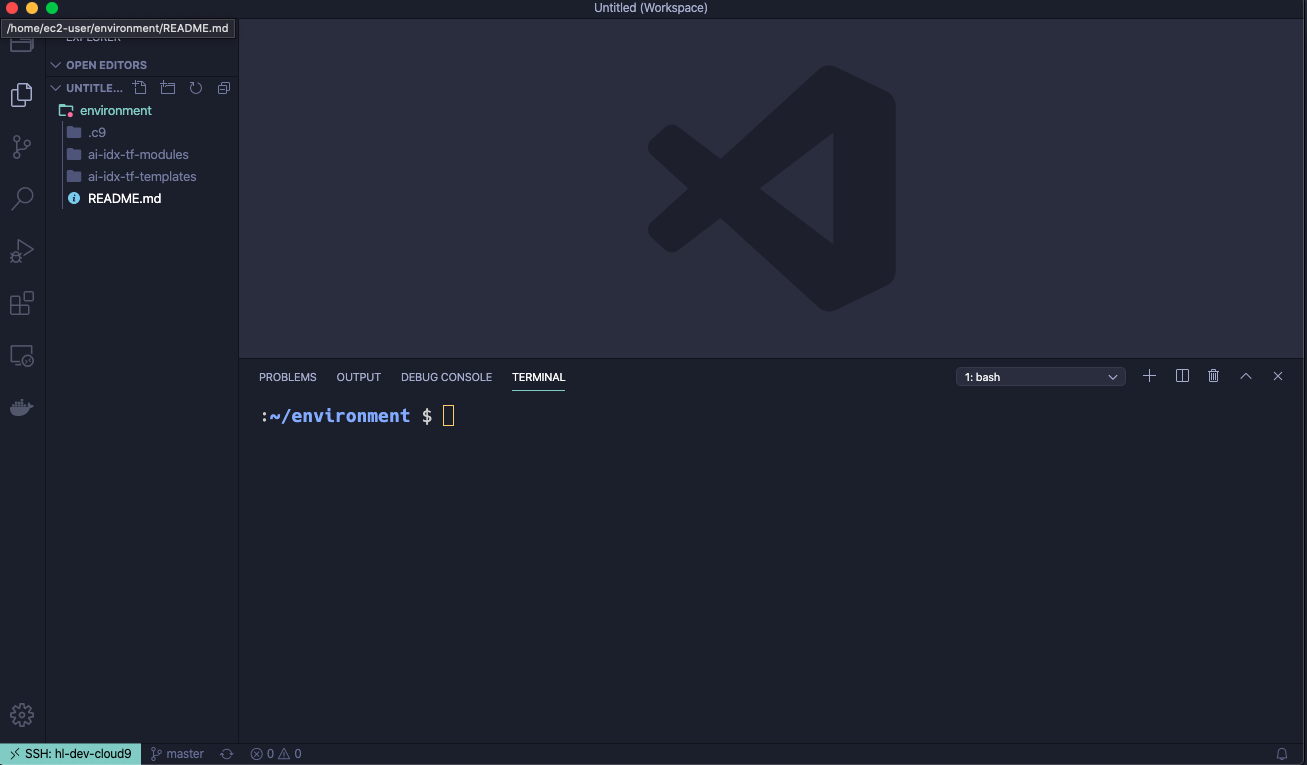This screenshot has width=1307, height=765.
Task: Open the Docker view
Action: click(22, 407)
